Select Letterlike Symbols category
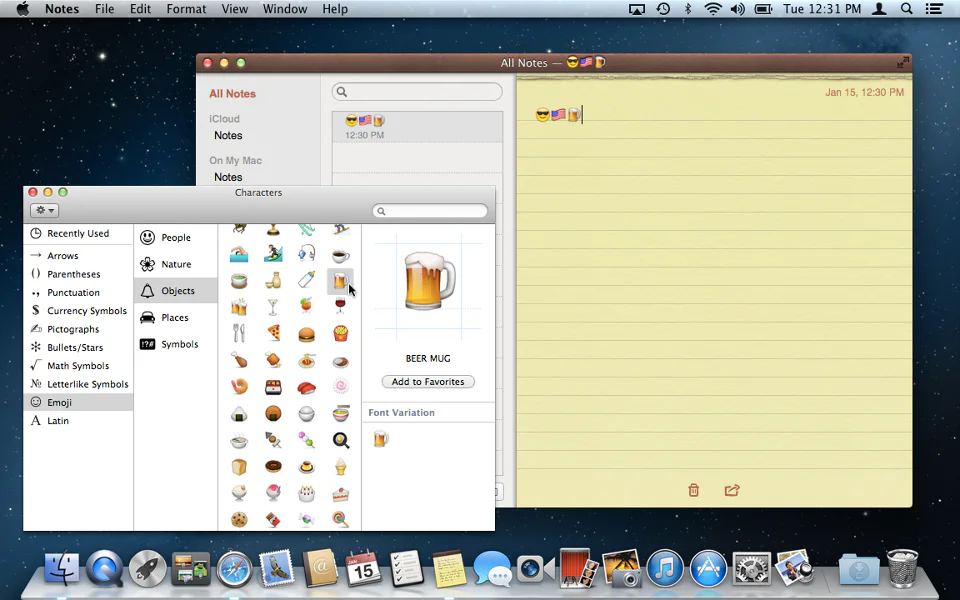960x600 pixels. point(78,384)
